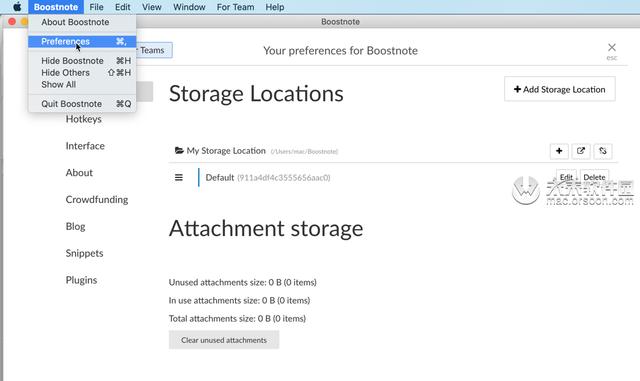Click the Total attachments size line

point(237,319)
